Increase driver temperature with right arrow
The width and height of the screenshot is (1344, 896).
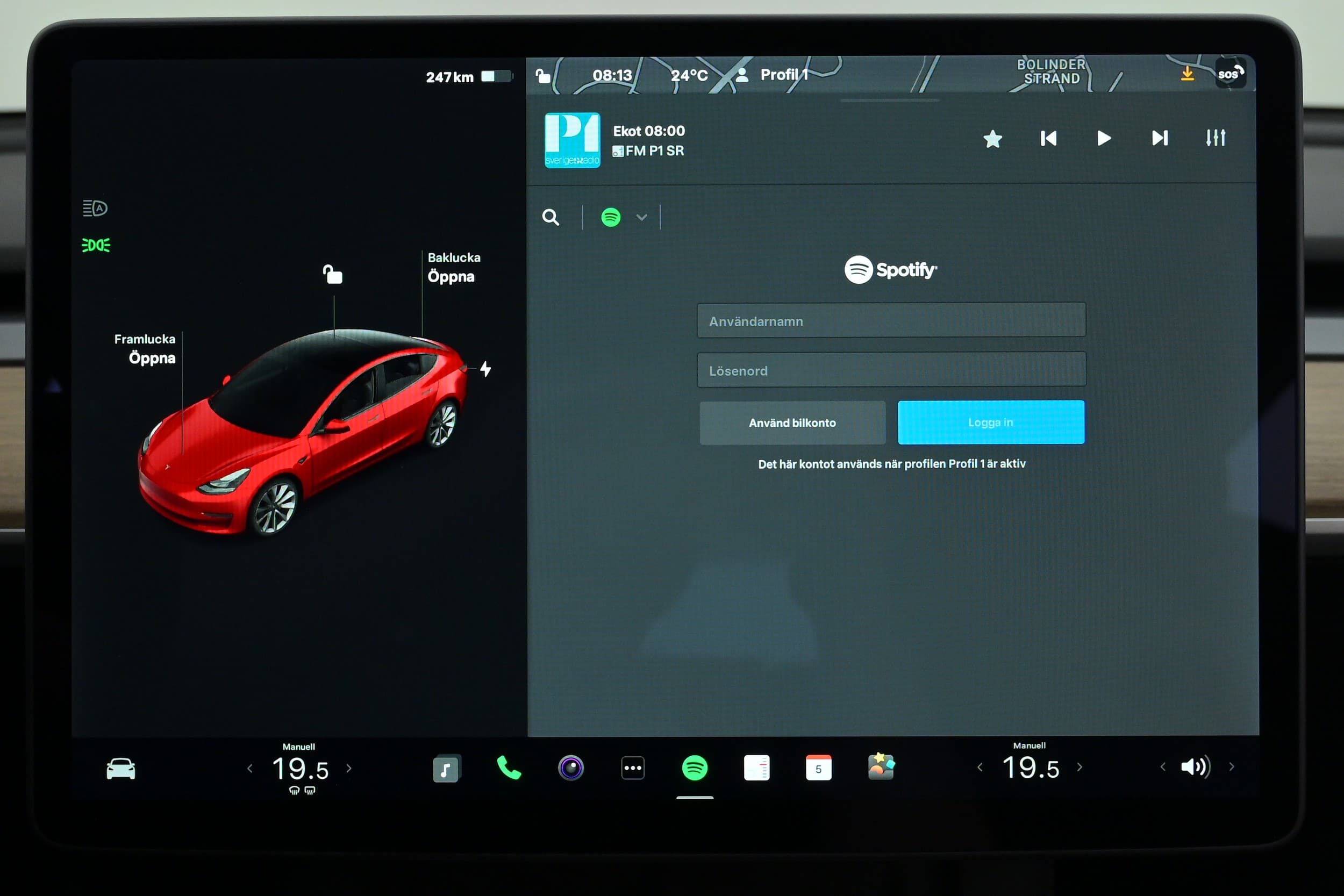(349, 769)
